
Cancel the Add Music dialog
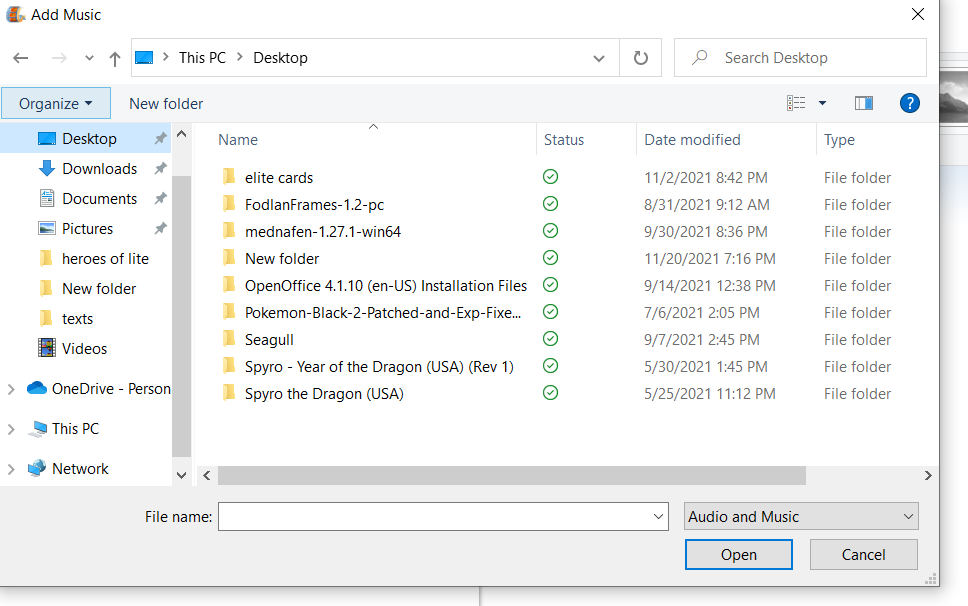point(863,555)
